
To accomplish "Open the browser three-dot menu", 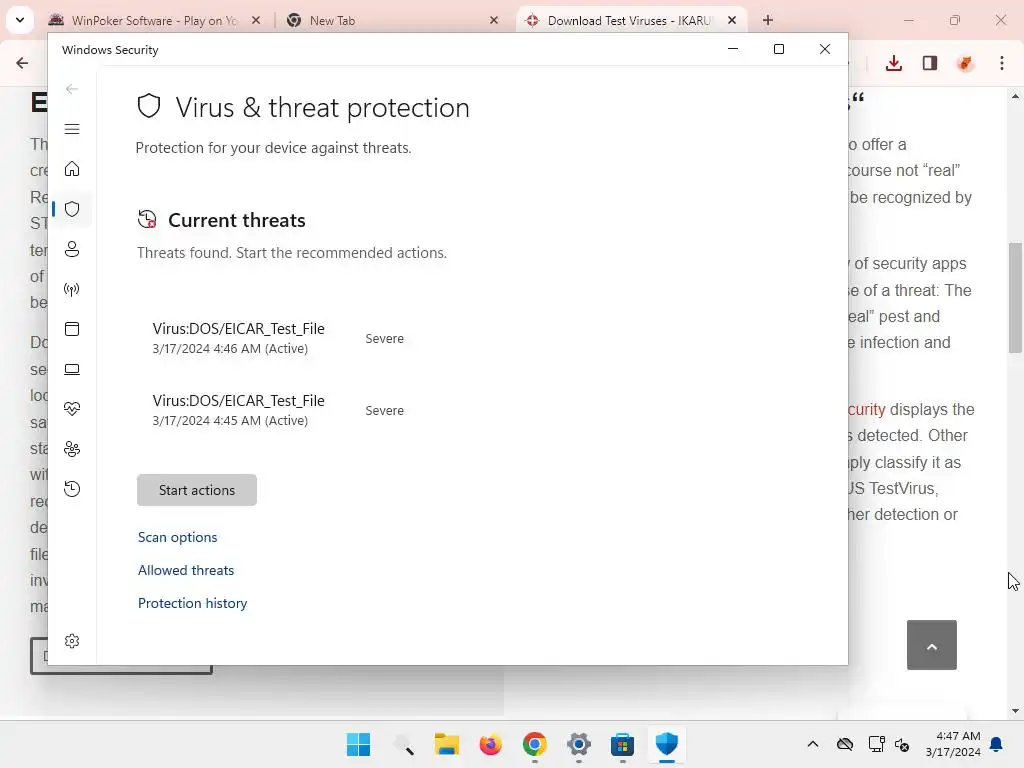I will click(x=1002, y=63).
